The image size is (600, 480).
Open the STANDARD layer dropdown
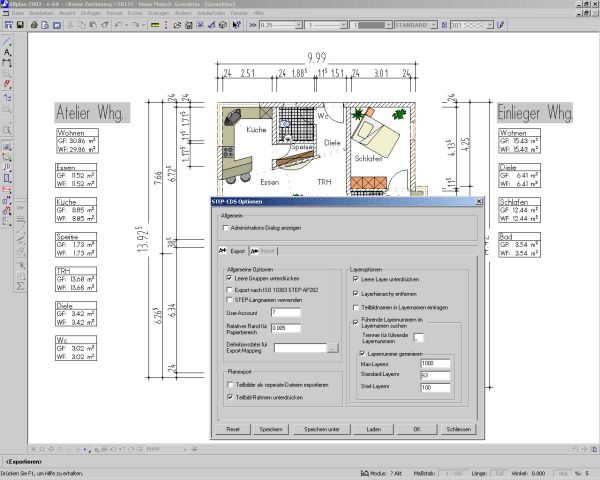(x=434, y=25)
